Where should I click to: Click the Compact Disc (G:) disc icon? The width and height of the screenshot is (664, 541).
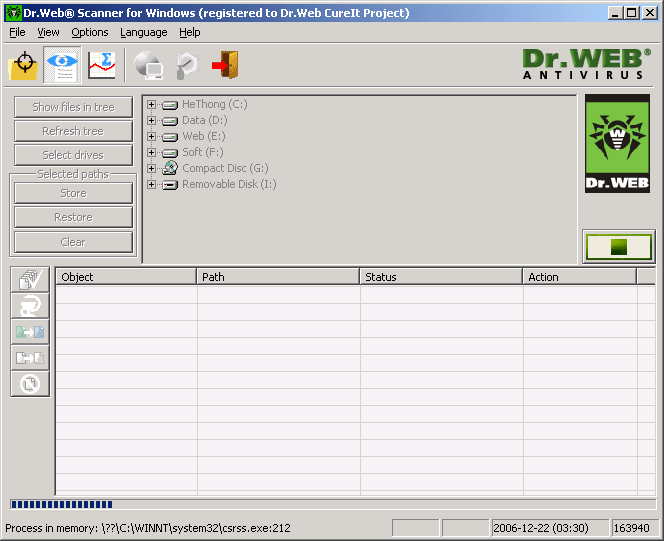tap(170, 168)
